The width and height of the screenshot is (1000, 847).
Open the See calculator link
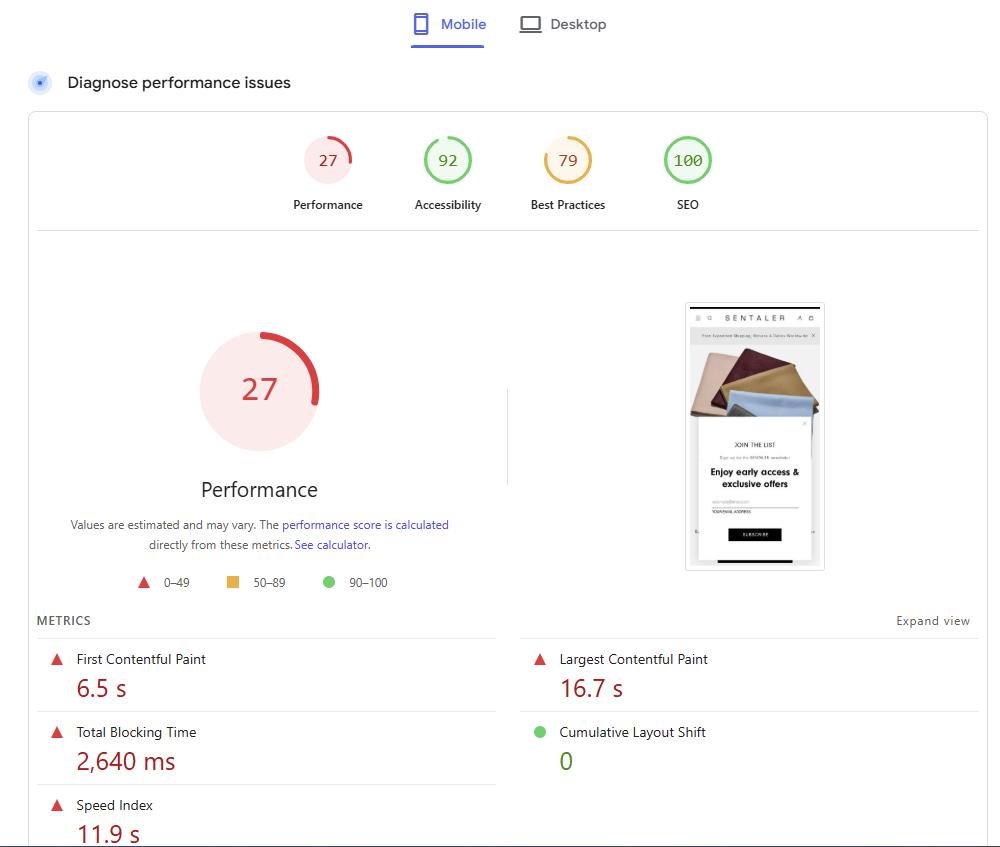point(331,544)
